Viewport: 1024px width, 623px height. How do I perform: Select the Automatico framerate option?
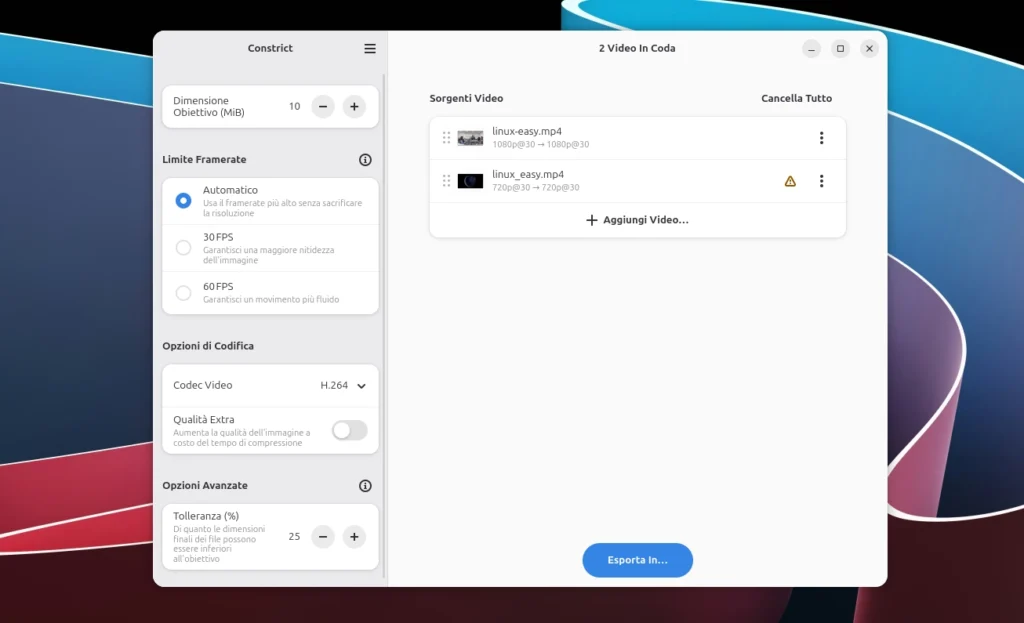184,201
